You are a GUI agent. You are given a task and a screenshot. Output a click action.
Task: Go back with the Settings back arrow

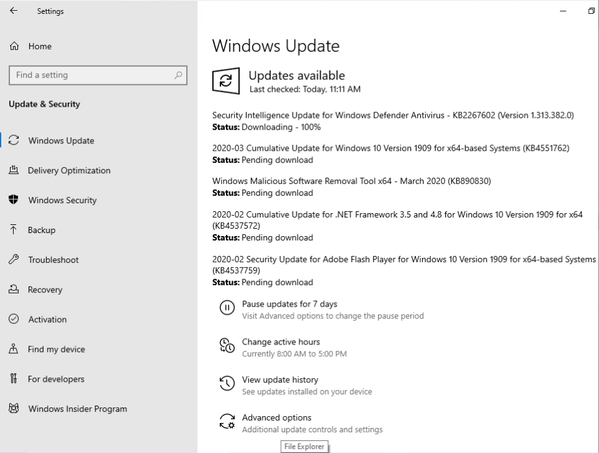[14, 11]
